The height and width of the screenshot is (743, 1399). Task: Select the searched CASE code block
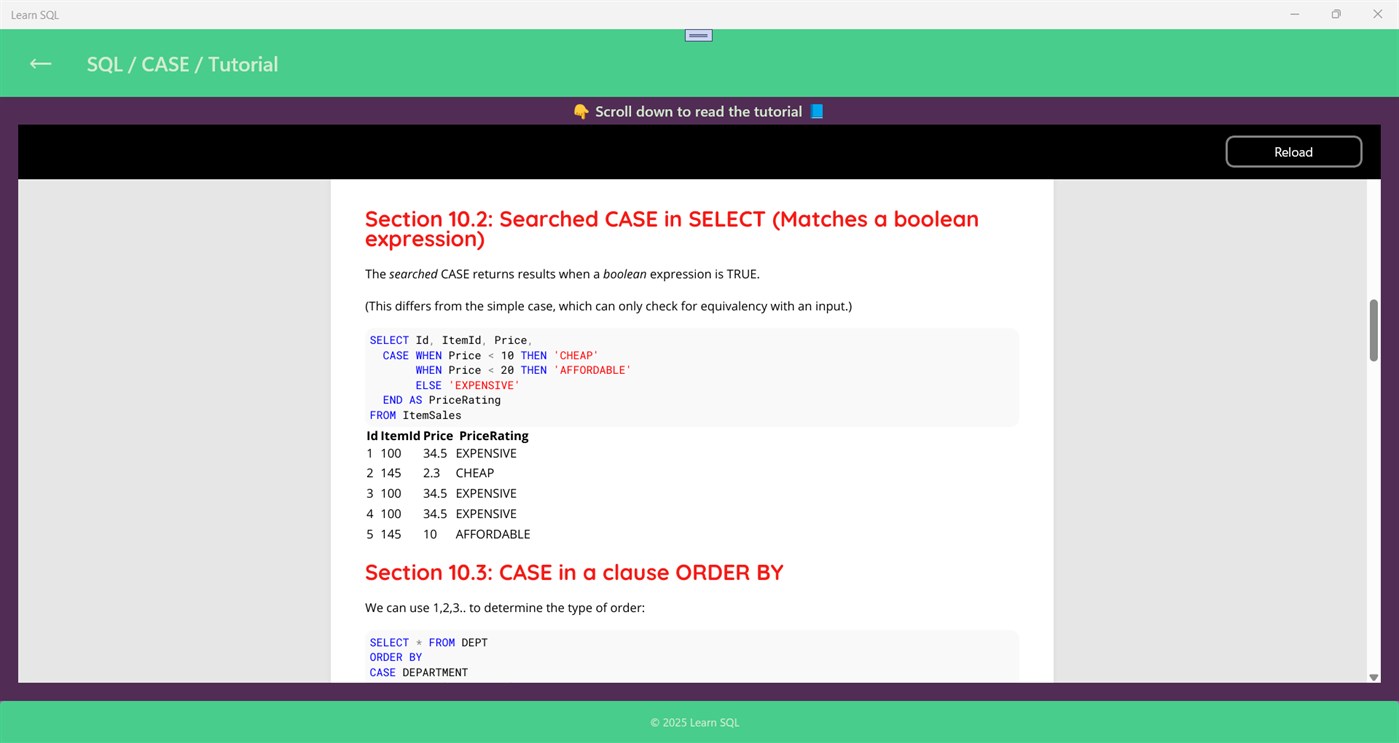(692, 376)
